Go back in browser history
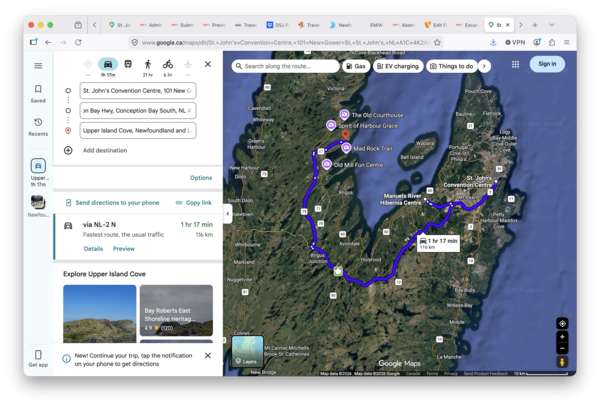The height and width of the screenshot is (407, 600). [x=48, y=42]
